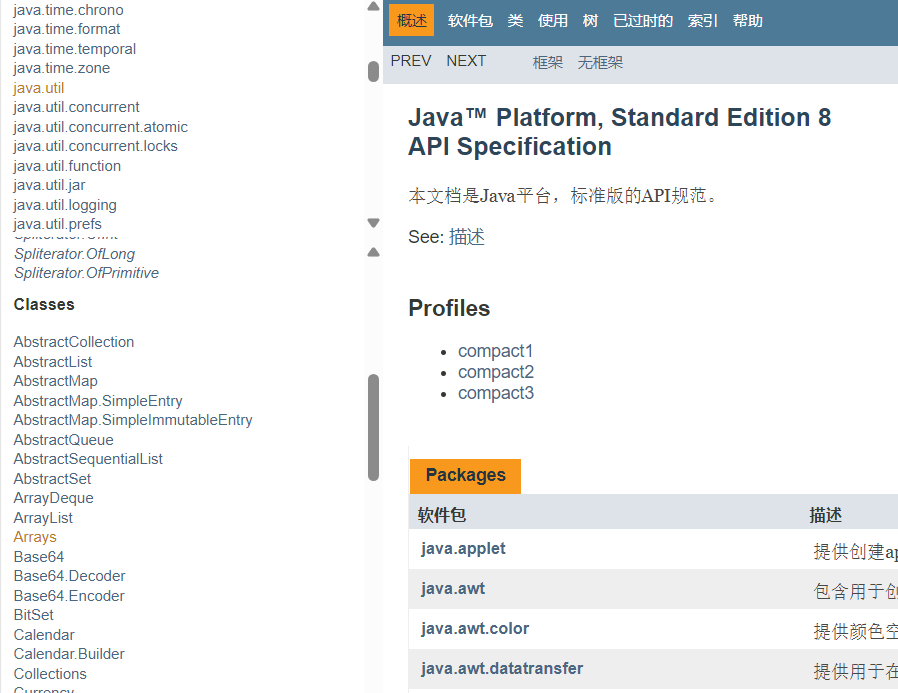The image size is (898, 693).
Task: Switch to the 无框架 view
Action: coord(600,62)
